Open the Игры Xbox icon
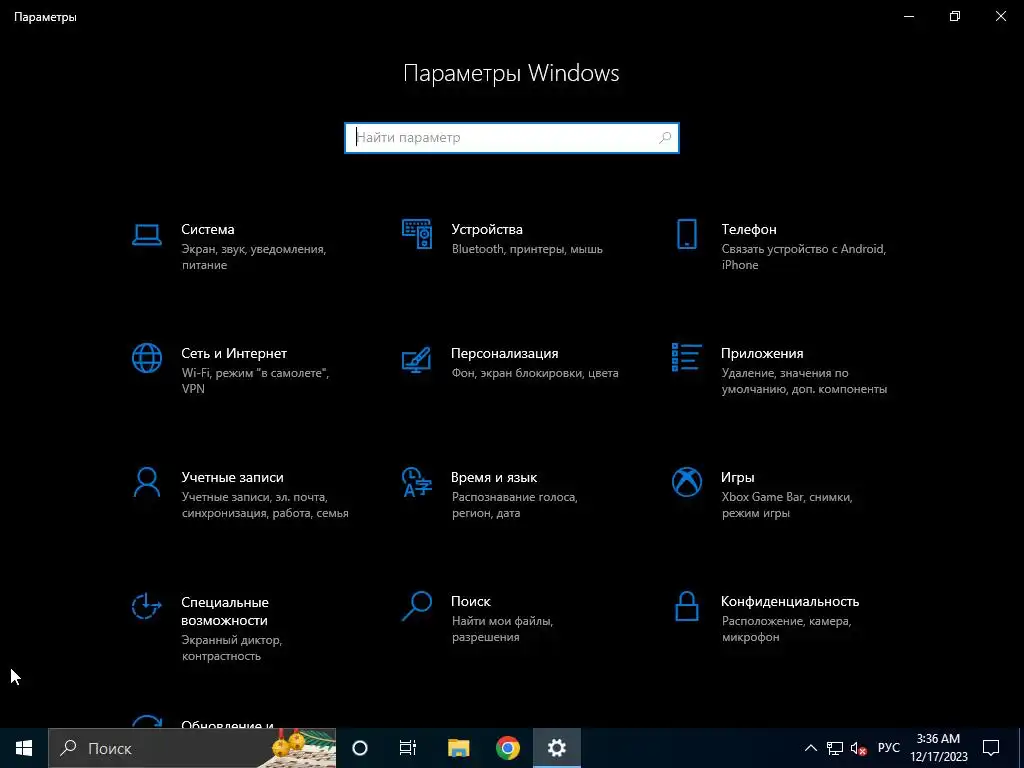The image size is (1024, 768). (686, 482)
